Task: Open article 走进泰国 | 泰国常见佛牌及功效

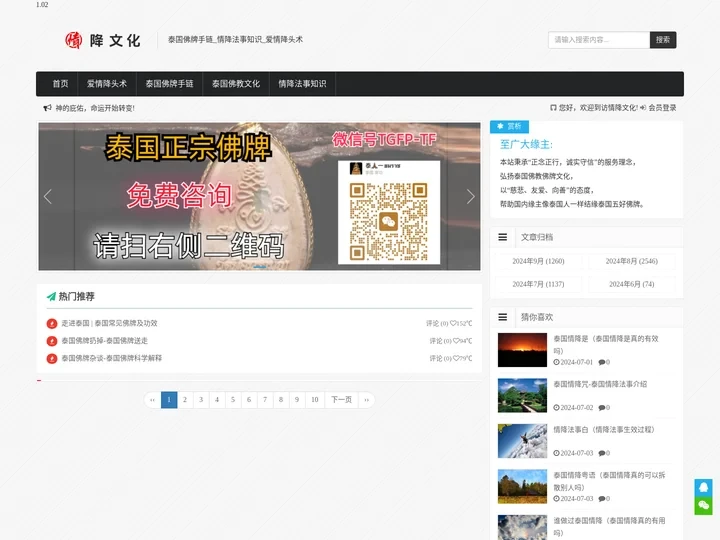Action: pyautogui.click(x=109, y=323)
